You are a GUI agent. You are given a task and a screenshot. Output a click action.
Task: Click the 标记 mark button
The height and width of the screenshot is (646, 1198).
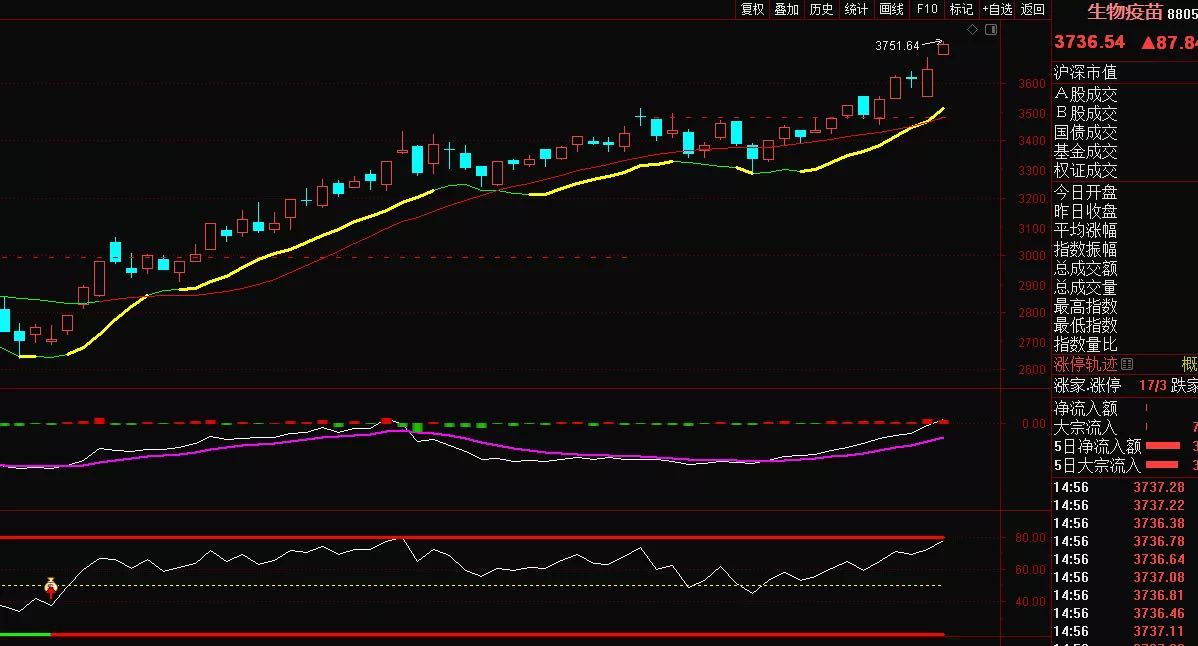961,9
